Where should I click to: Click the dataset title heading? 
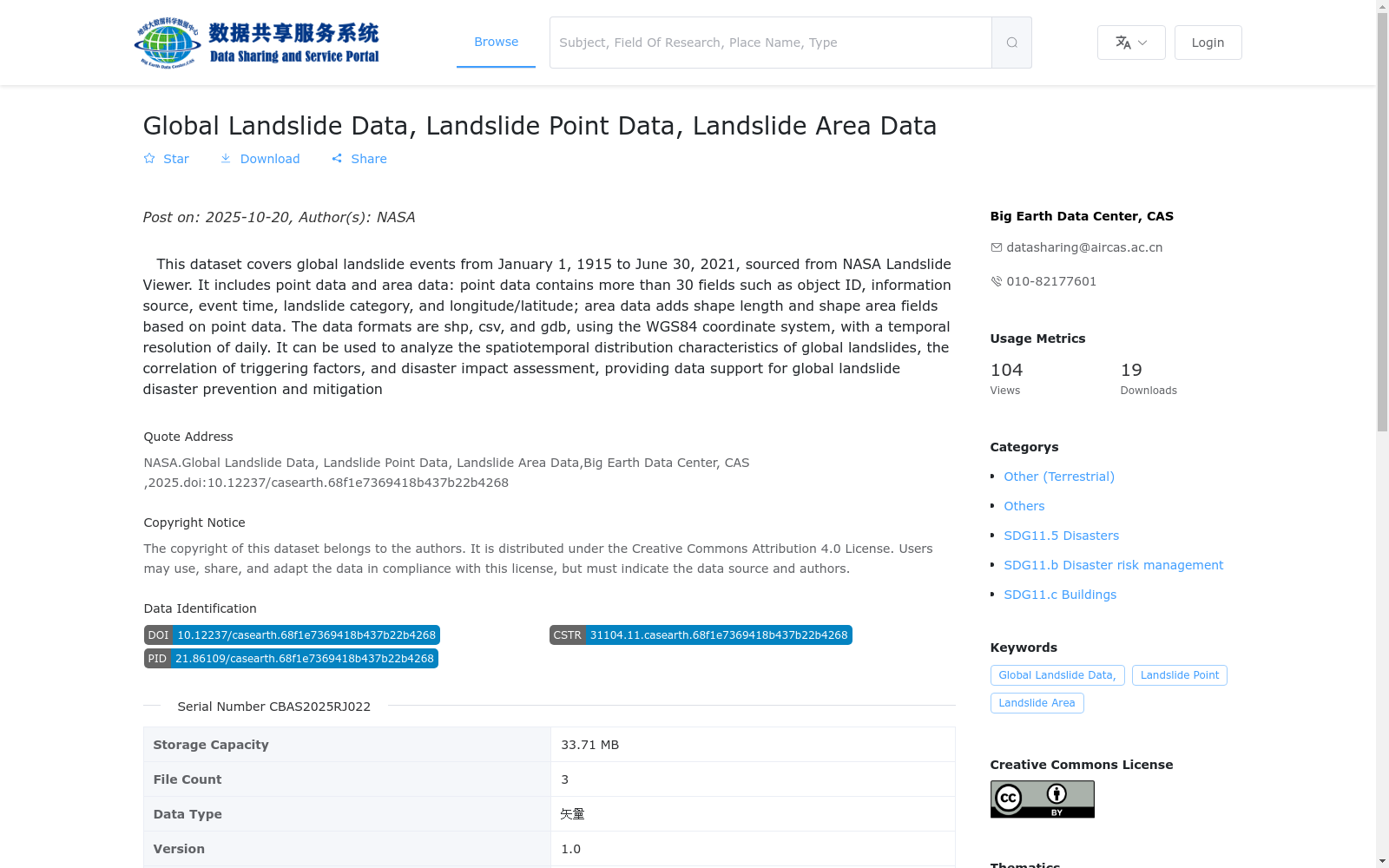540,126
